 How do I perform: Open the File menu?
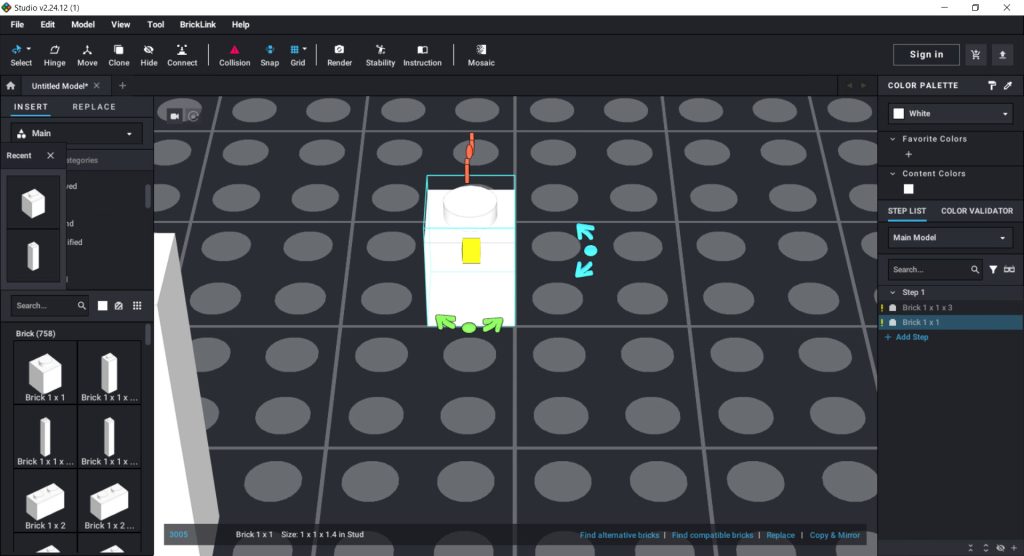coord(18,25)
